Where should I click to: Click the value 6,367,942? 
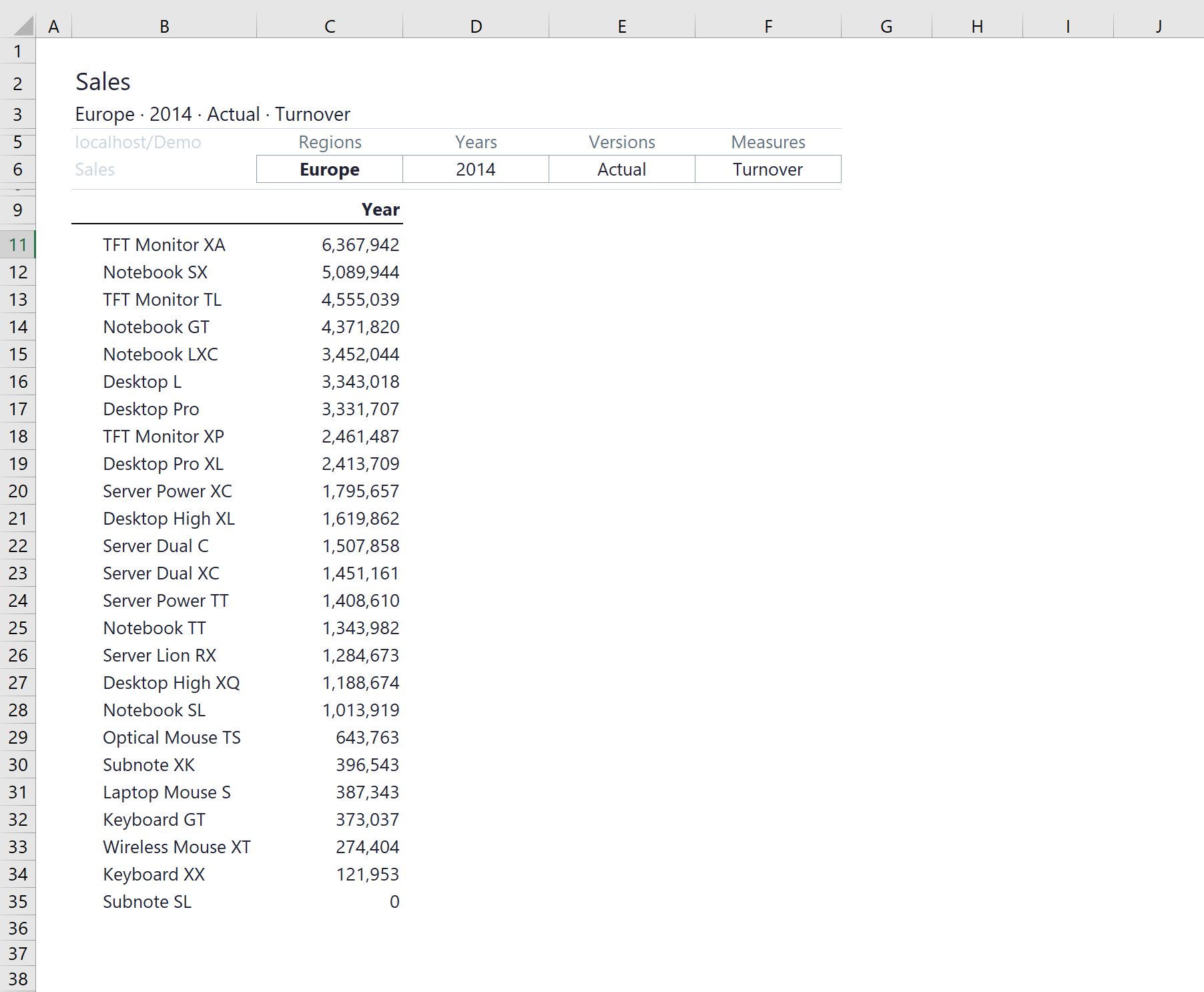360,245
